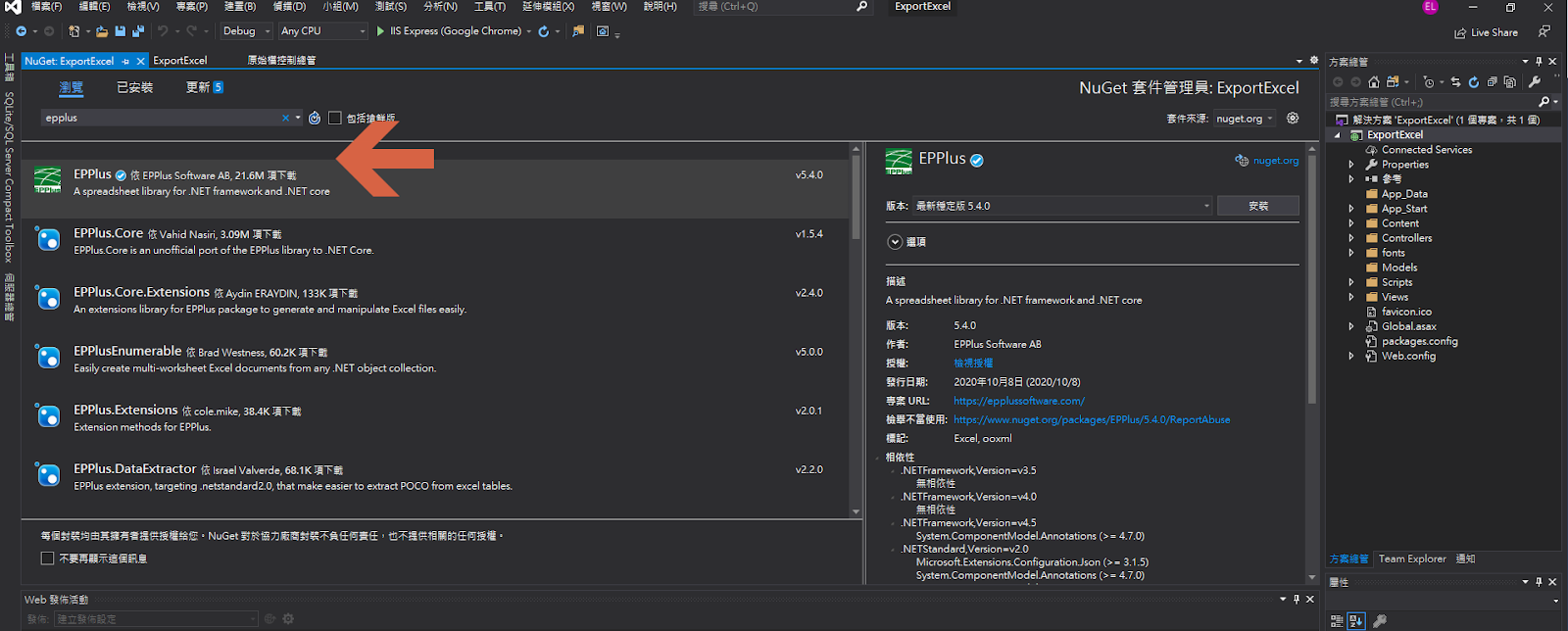Start IIS Express (Google Chrome) debugging
The image size is (1568, 631).
[449, 31]
